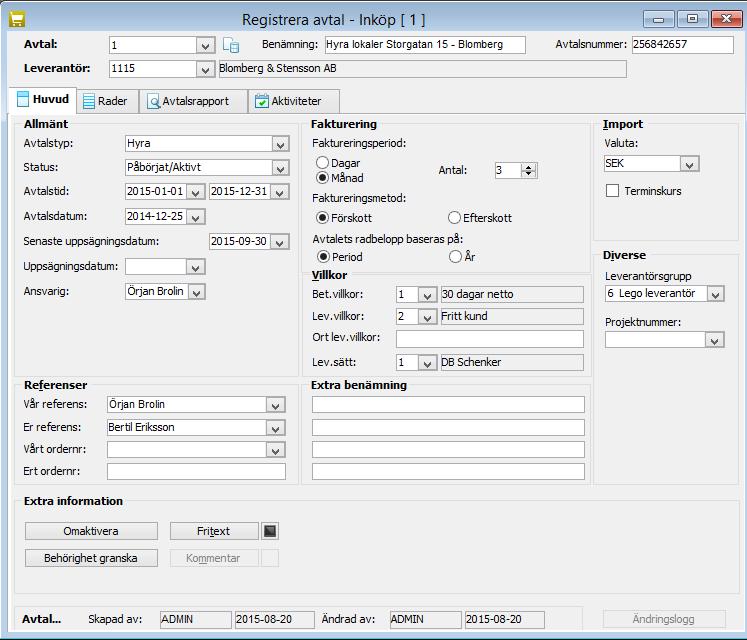747x640 pixels.
Task: Expand the Bet.villkor dropdown
Action: [427, 295]
